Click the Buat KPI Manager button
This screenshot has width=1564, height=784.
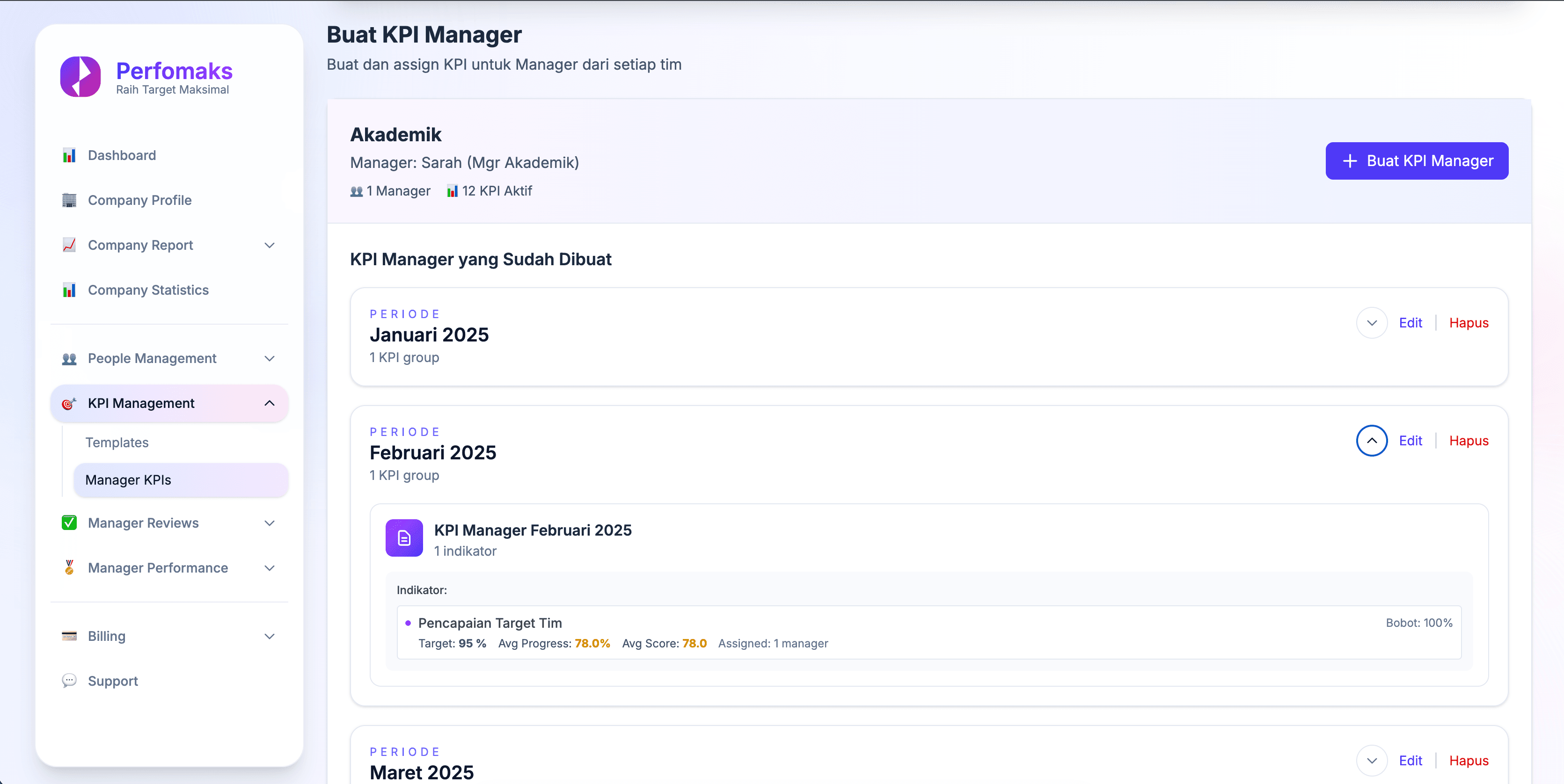click(1416, 161)
